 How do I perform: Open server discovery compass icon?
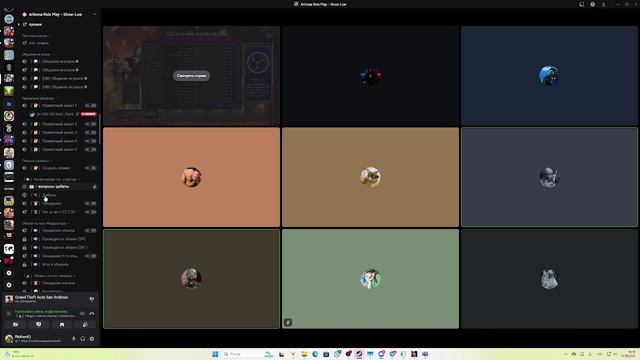click(x=9, y=285)
